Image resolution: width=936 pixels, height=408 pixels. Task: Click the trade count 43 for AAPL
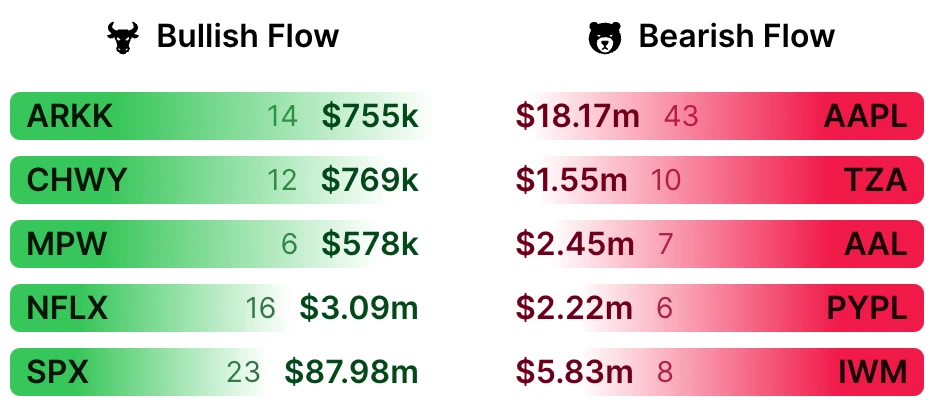[x=681, y=117]
